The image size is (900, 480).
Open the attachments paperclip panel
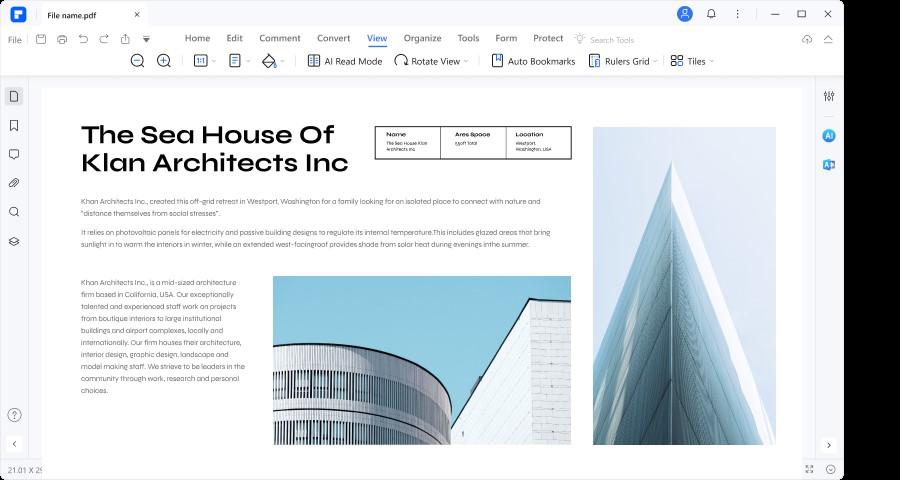(x=14, y=183)
